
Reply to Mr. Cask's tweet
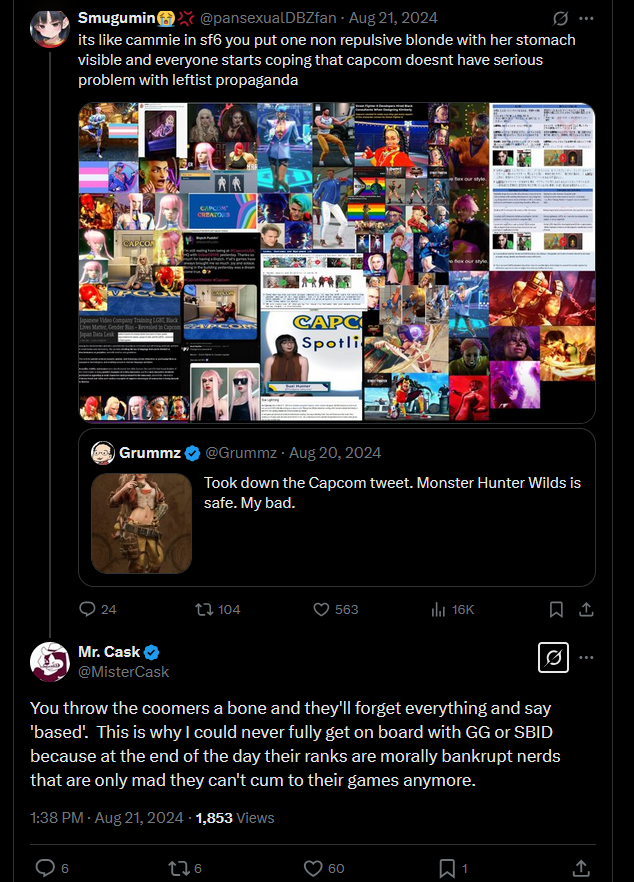[x=45, y=868]
